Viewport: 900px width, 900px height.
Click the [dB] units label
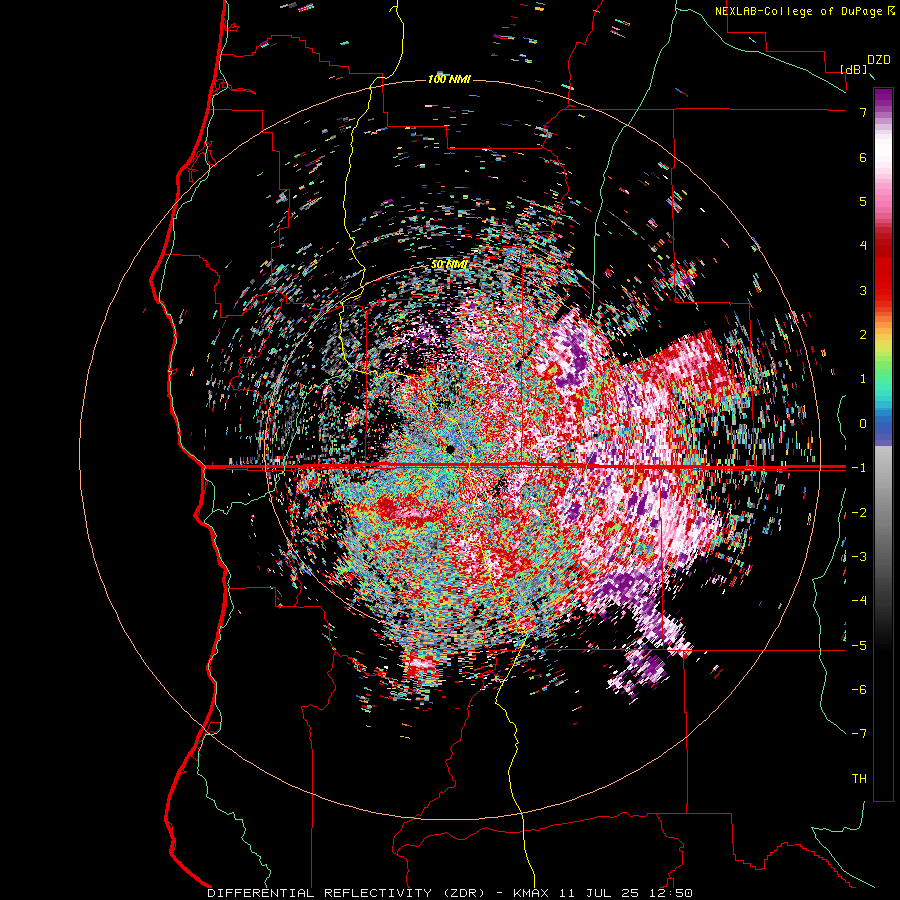pos(854,69)
